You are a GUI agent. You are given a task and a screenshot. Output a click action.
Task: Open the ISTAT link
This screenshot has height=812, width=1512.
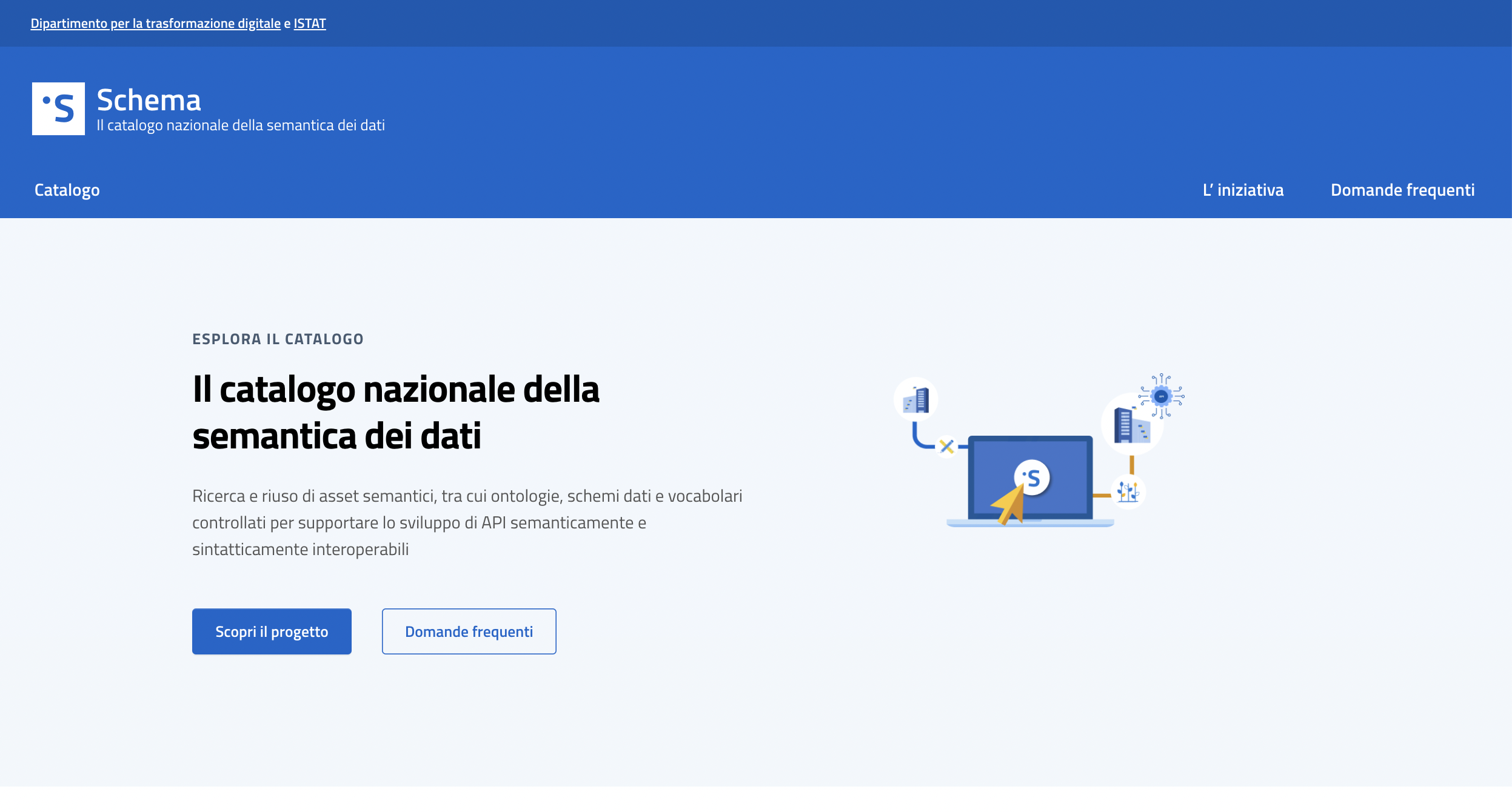coord(309,24)
